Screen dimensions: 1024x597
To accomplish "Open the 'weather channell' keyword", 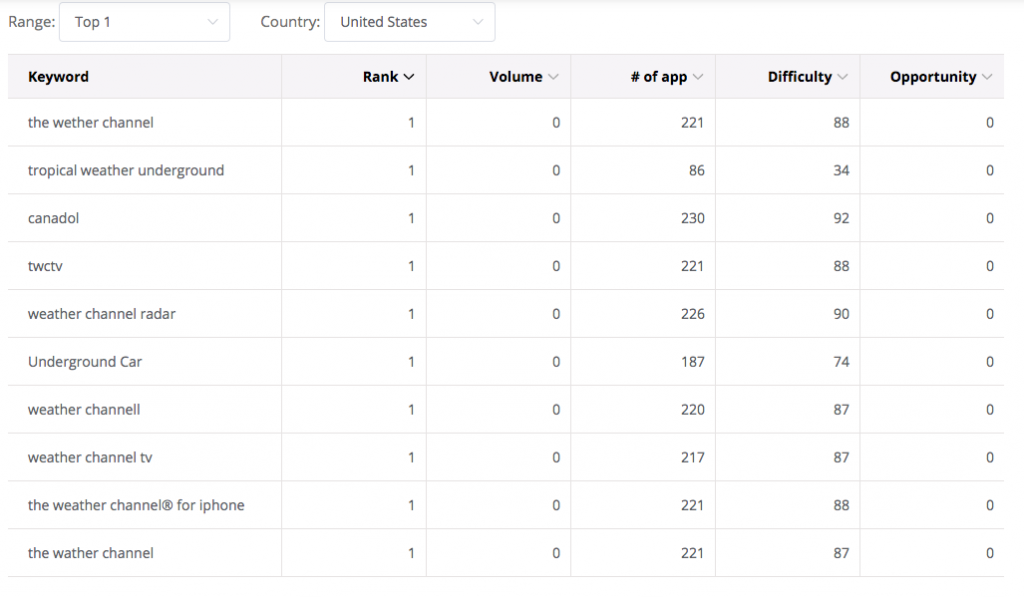I will click(x=84, y=410).
